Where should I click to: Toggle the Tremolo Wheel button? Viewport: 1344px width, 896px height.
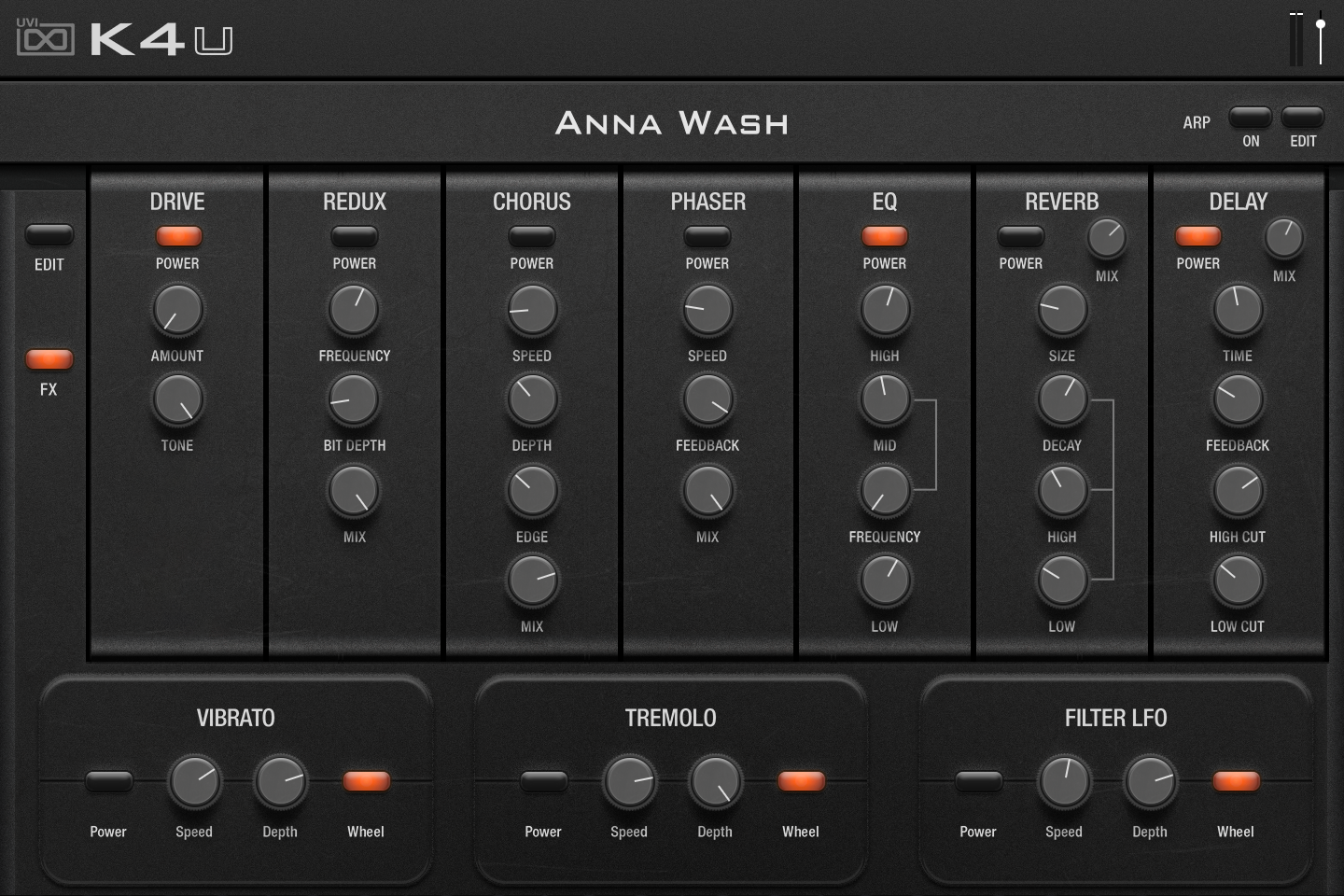click(802, 781)
